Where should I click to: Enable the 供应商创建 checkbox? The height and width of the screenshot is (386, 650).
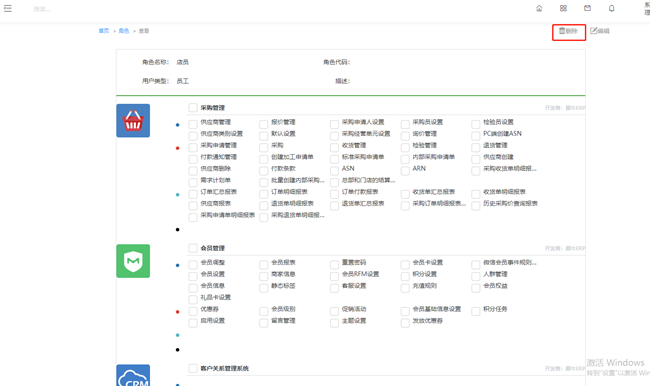pyautogui.click(x=475, y=159)
